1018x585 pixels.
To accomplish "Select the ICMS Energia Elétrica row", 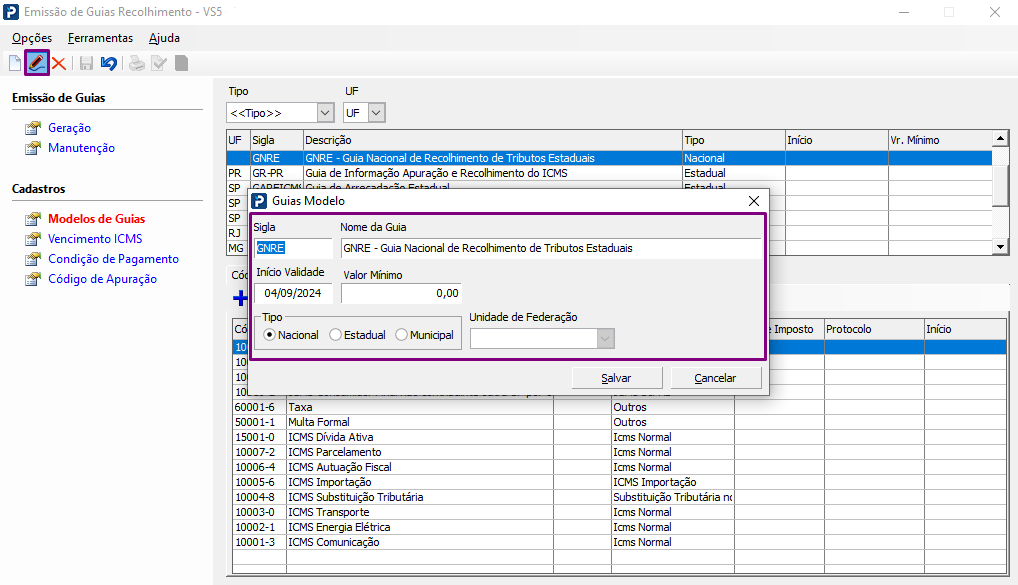I will pos(619,527).
